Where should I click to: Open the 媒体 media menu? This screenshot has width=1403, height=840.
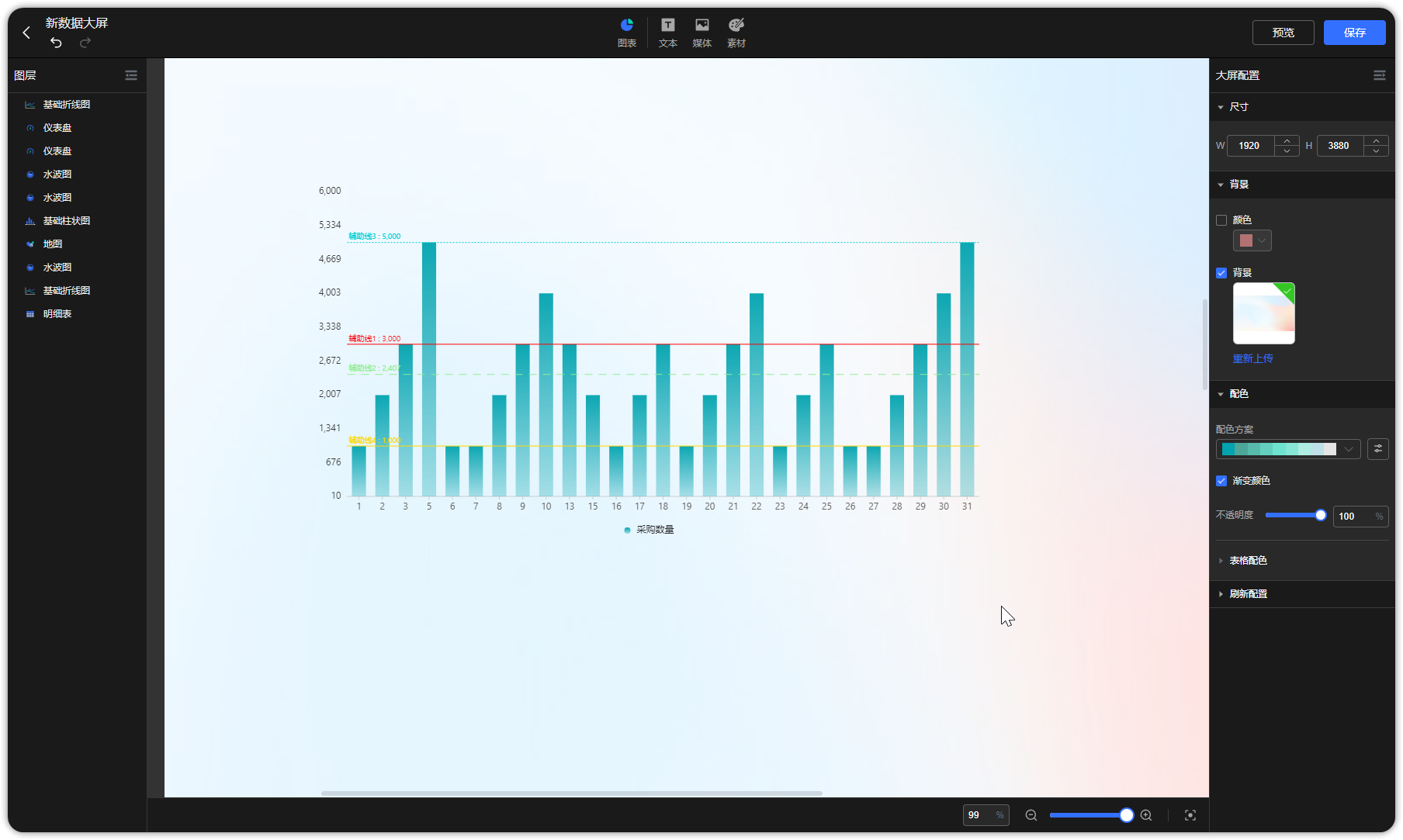pyautogui.click(x=702, y=33)
